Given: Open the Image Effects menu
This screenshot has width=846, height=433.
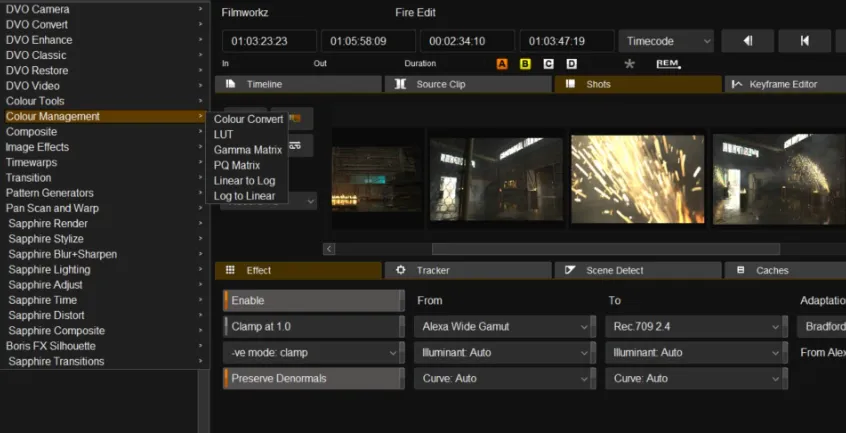Looking at the screenshot, I should pos(104,147).
